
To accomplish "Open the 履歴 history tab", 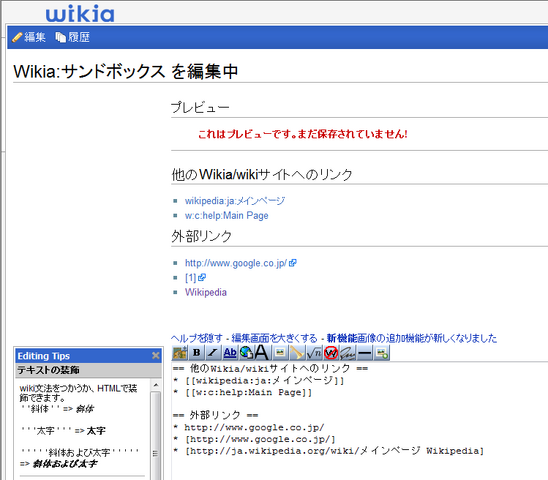I will (73, 37).
